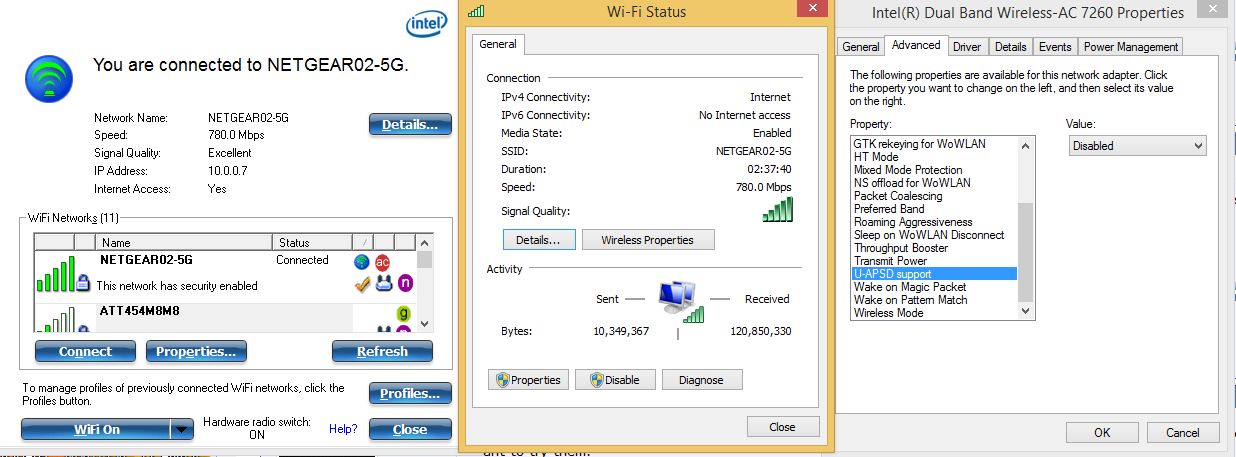Click the green 'g' band icon for ATT454M8M8
Image resolution: width=1236 pixels, height=457 pixels.
[x=405, y=313]
